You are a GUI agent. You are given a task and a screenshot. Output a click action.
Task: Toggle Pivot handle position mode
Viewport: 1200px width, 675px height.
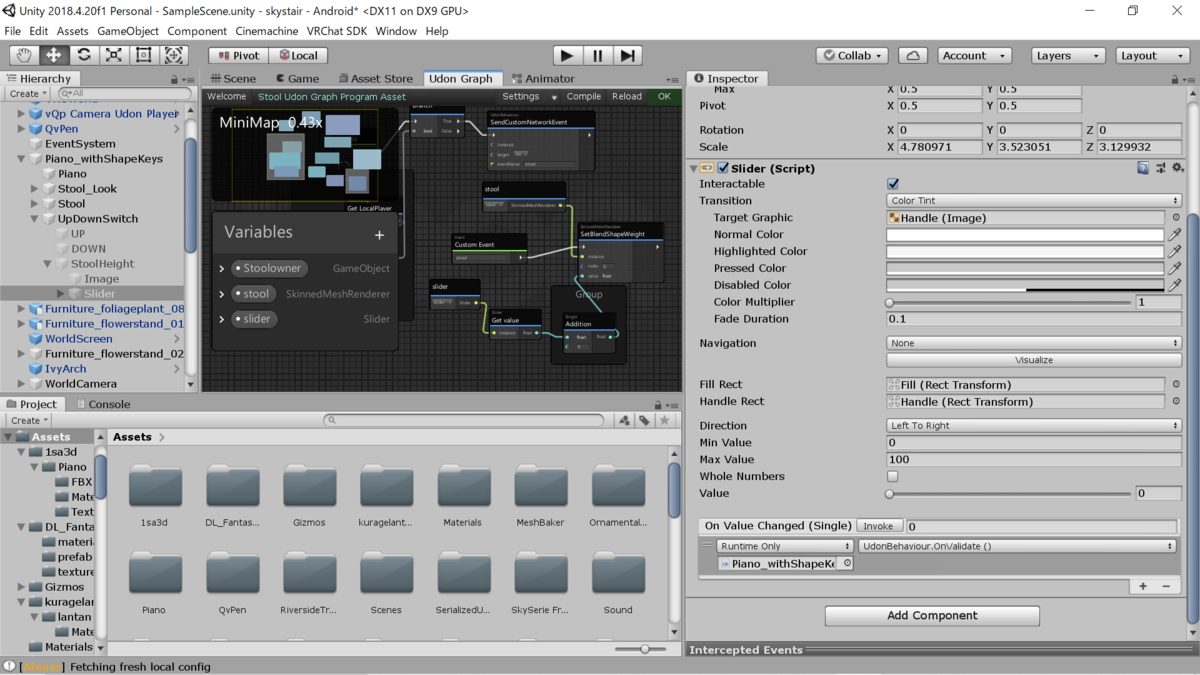tap(238, 56)
